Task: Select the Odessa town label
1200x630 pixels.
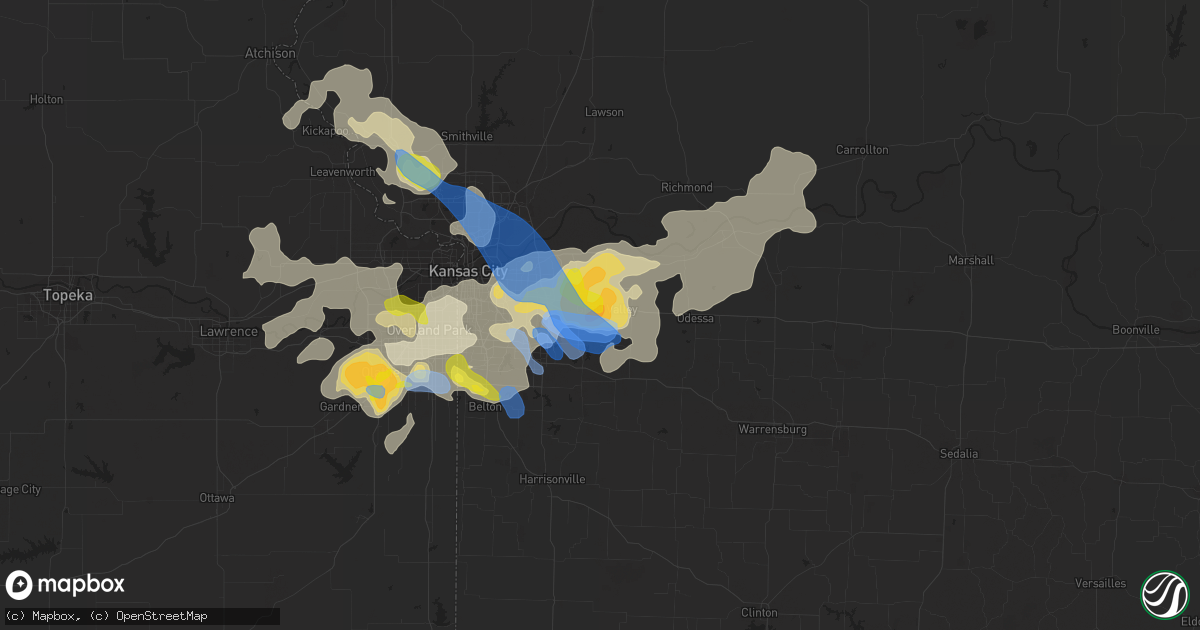Action: point(695,318)
